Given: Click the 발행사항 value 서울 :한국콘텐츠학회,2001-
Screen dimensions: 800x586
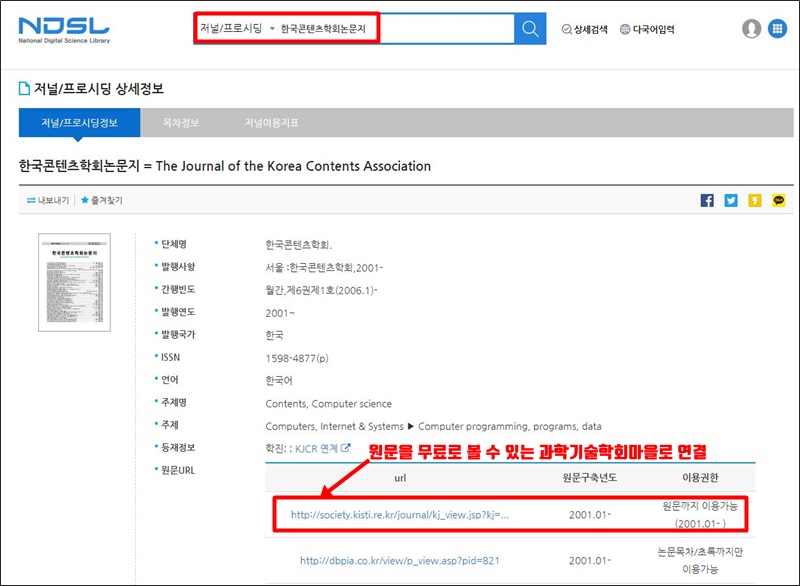Looking at the screenshot, I should (324, 268).
